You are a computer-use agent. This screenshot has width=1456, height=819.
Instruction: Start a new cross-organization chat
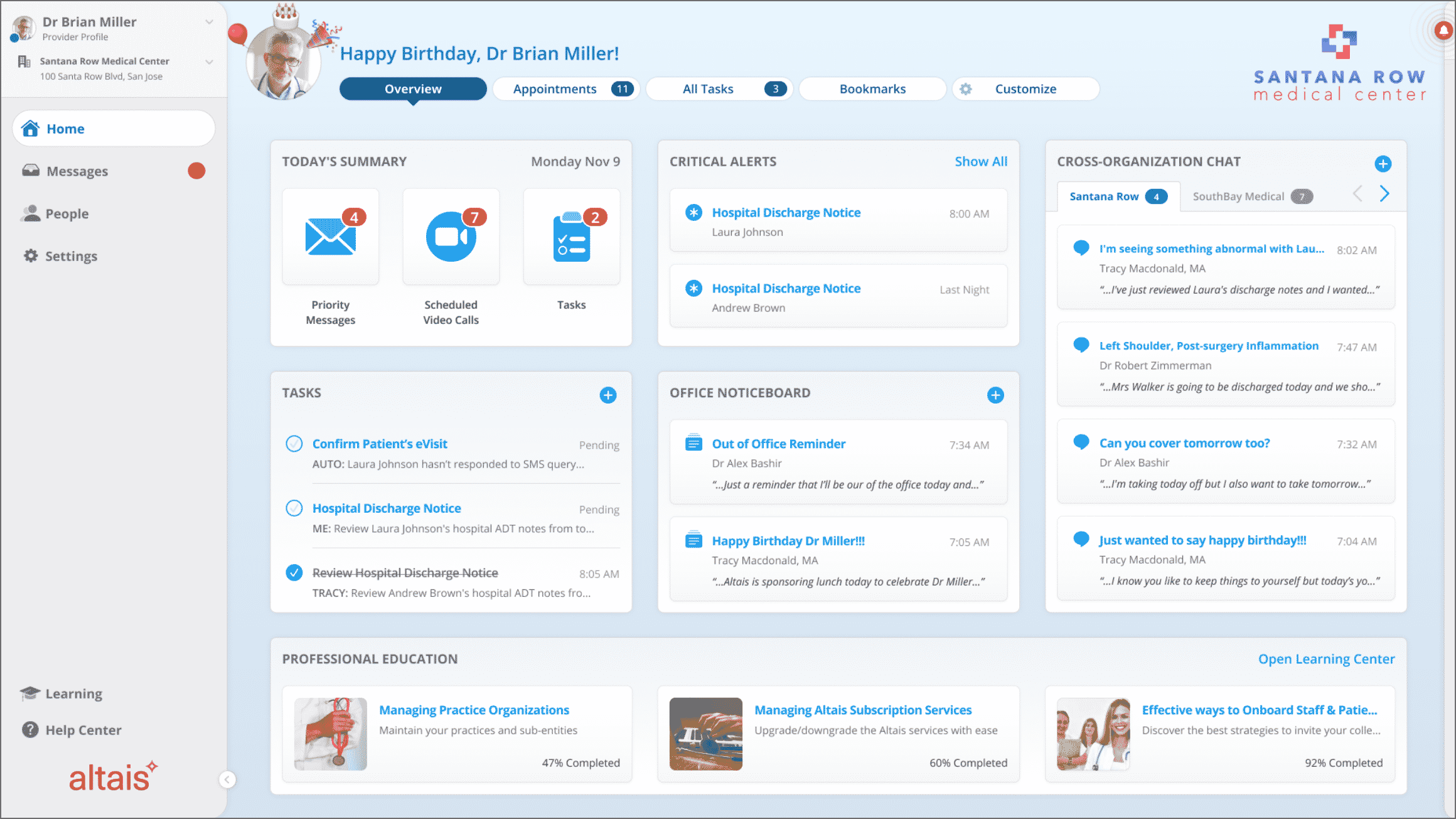point(1383,164)
